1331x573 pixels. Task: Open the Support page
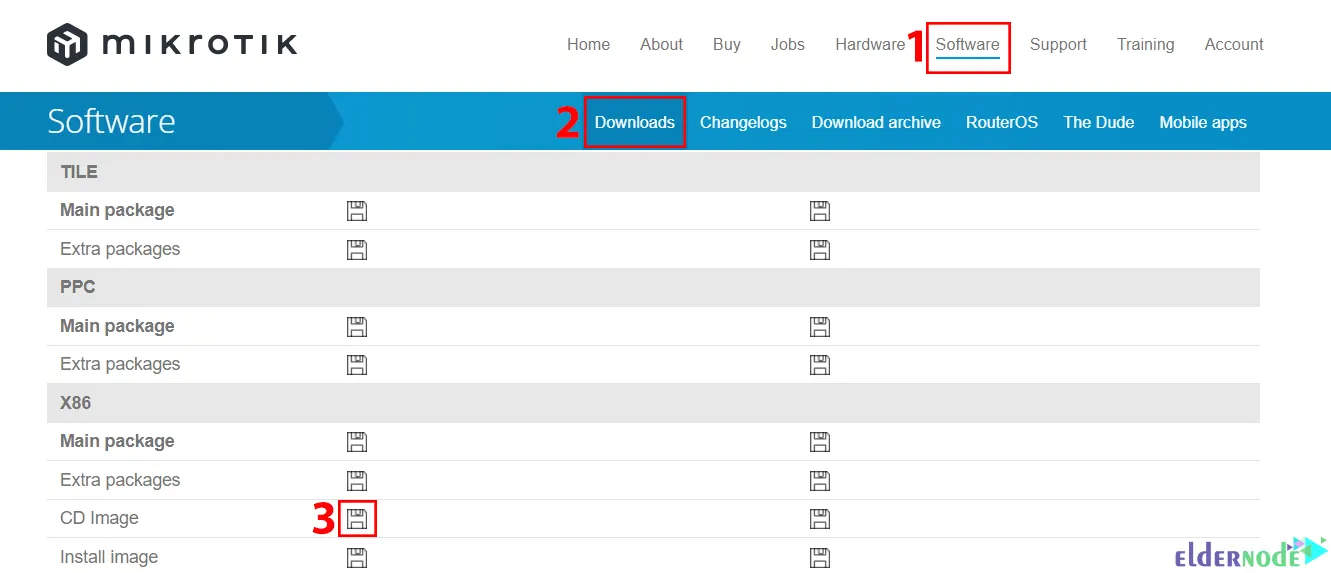(x=1058, y=44)
